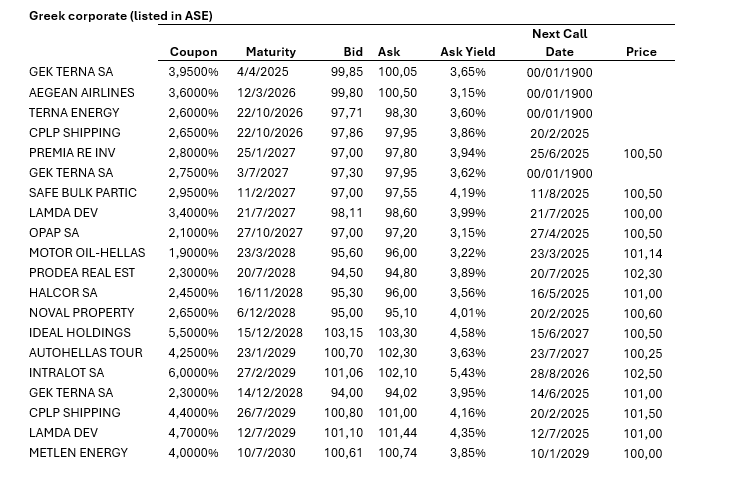This screenshot has height=478, width=744.
Task: Click the Maturity column header
Action: 270,52
